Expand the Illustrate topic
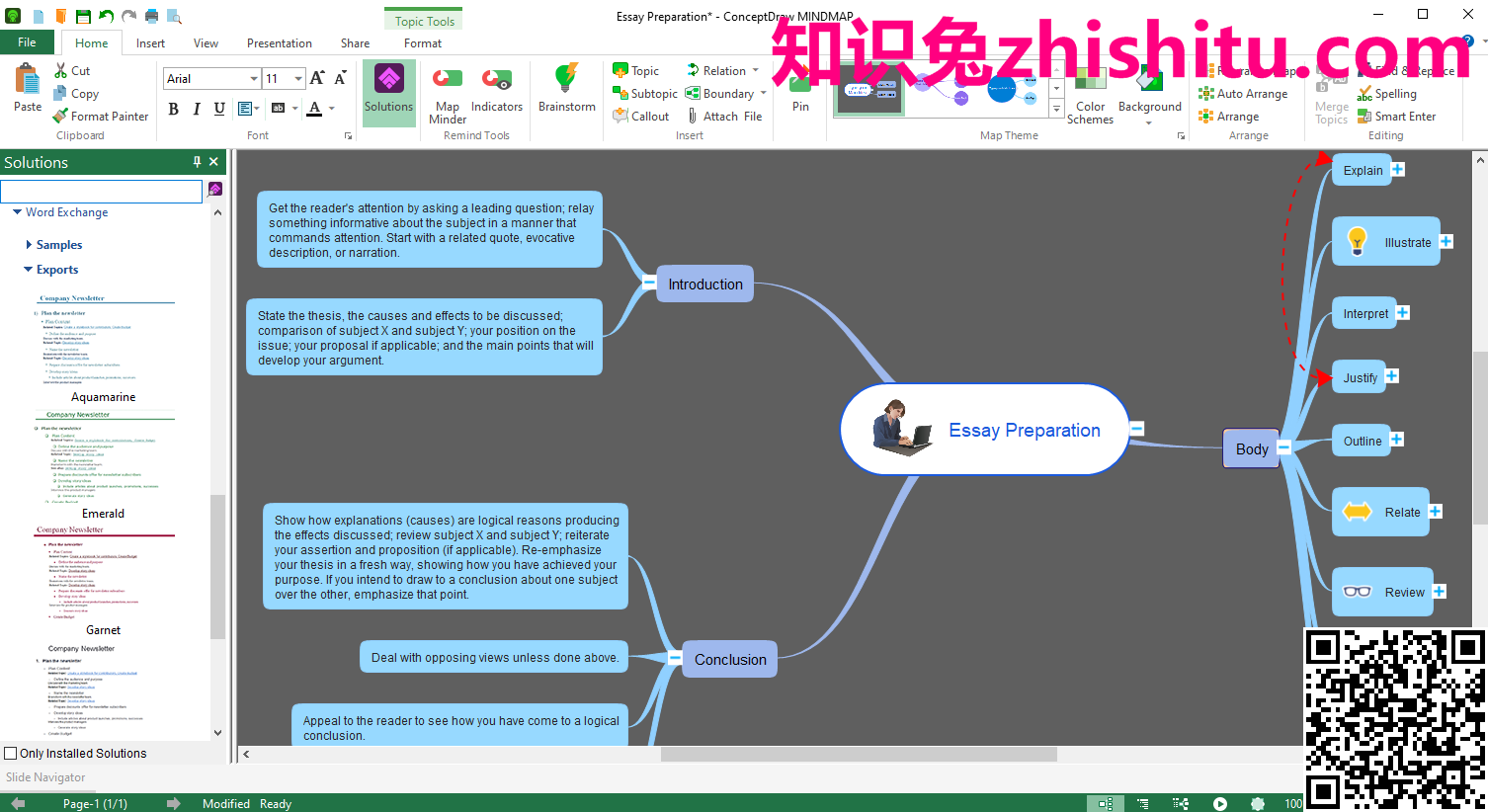 point(1447,241)
